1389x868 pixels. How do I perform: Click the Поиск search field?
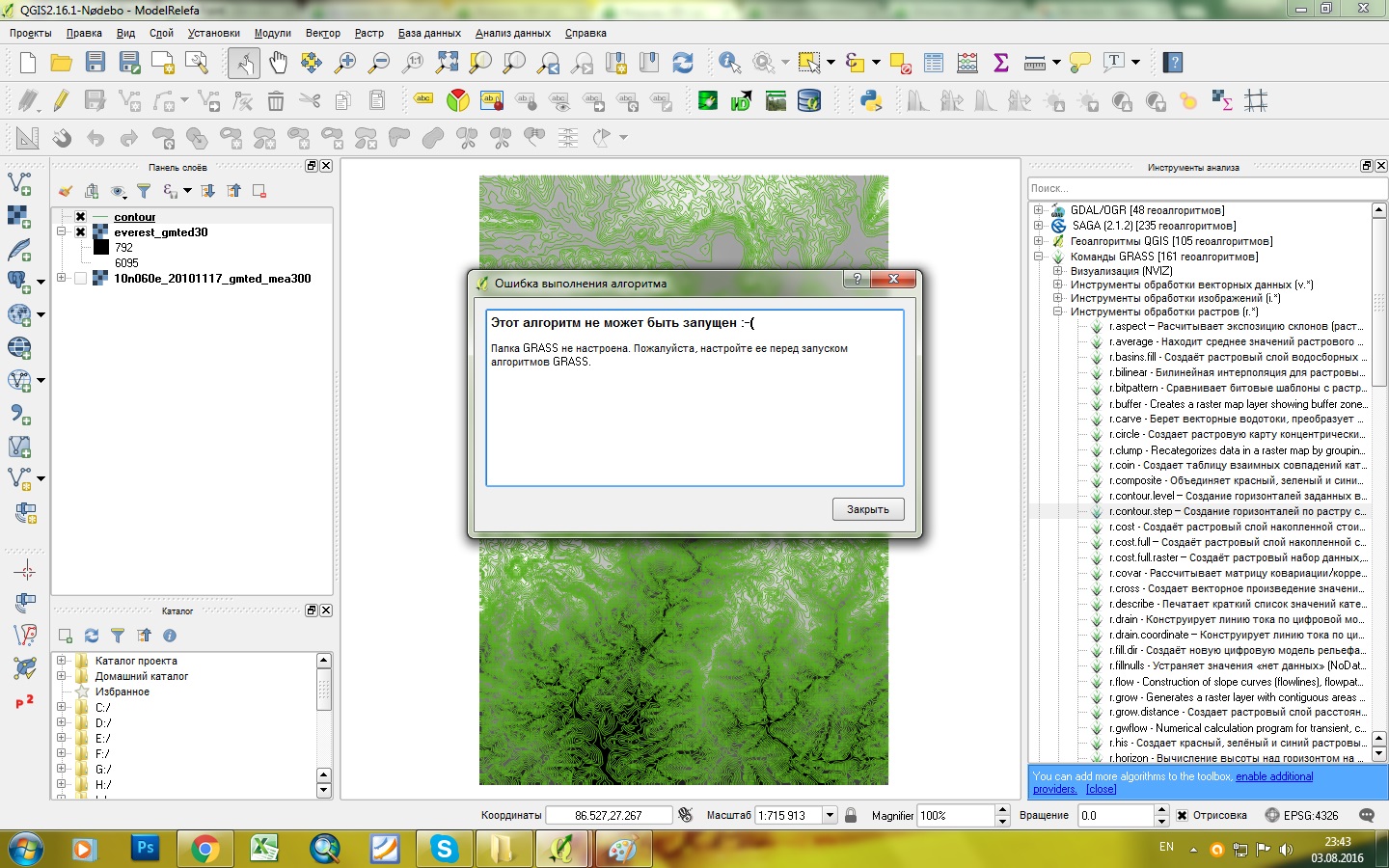tap(1206, 188)
